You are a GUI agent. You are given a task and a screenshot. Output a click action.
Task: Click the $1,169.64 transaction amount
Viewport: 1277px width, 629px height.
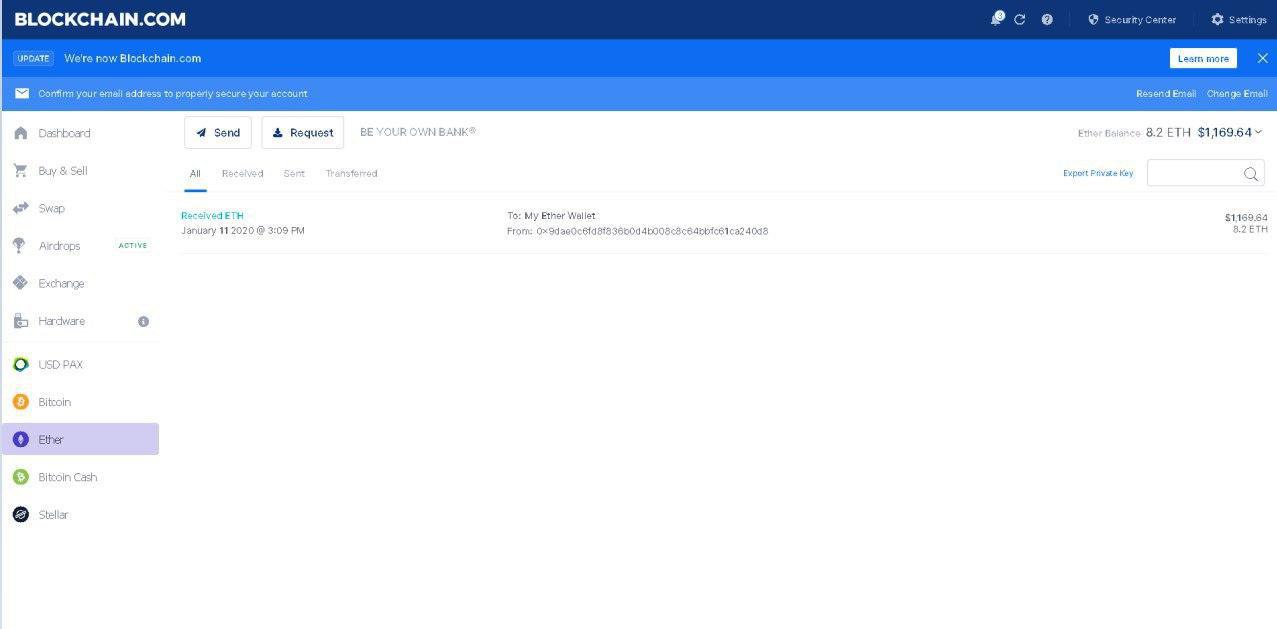[1246, 217]
